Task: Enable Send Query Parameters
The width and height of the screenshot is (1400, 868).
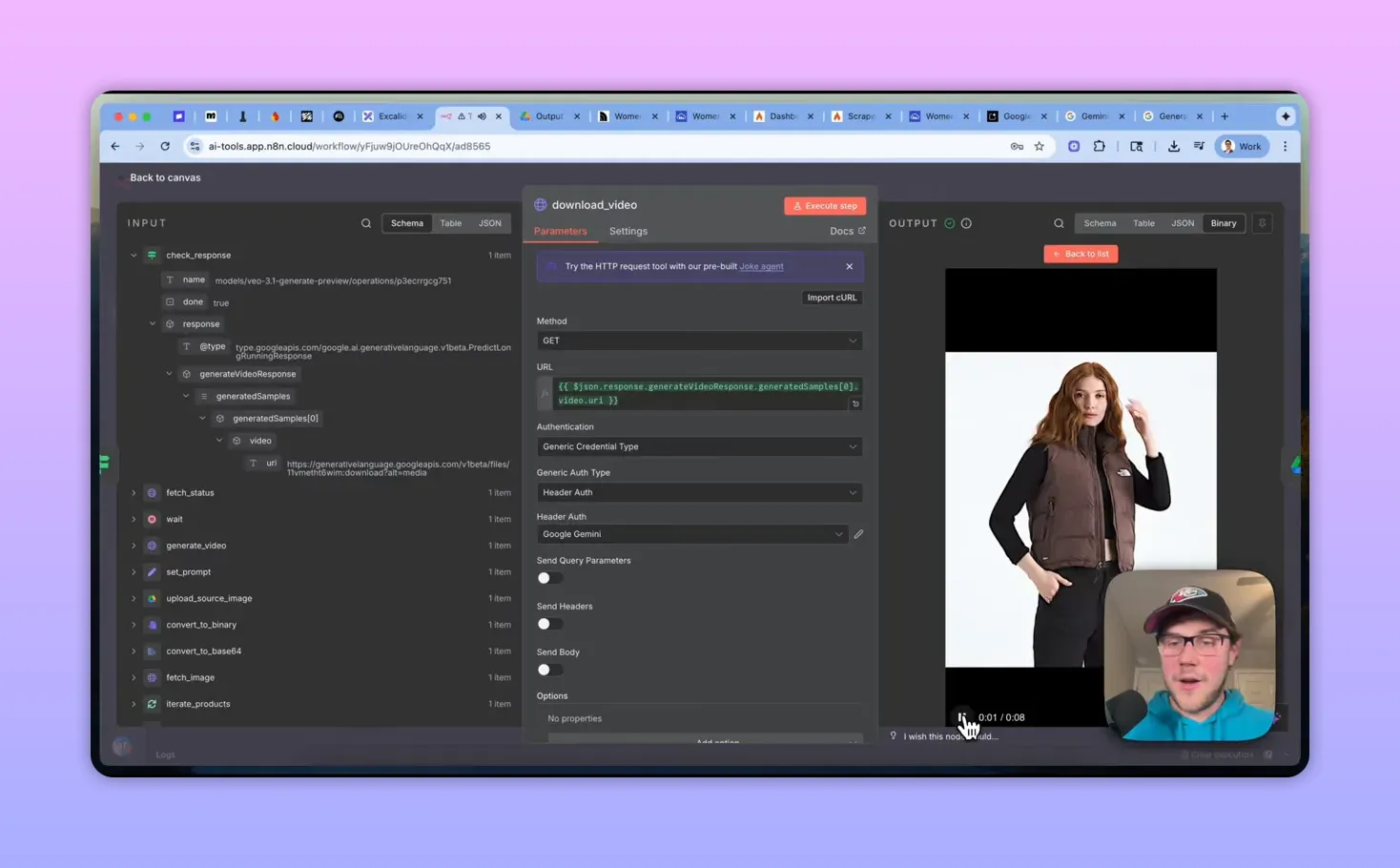Action: [x=549, y=577]
